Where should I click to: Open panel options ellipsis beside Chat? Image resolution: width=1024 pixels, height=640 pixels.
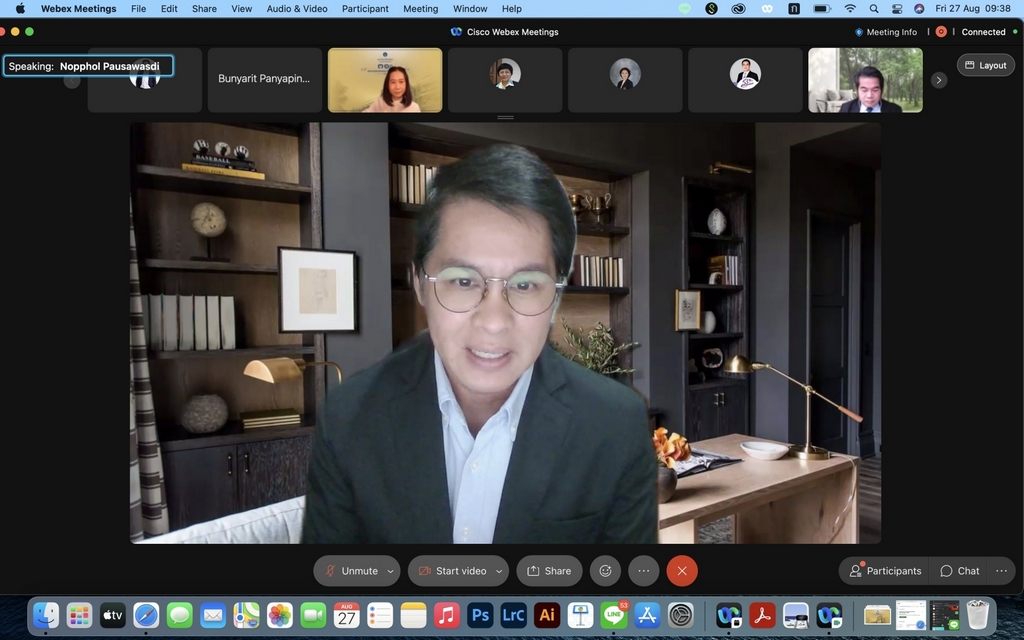coord(1001,571)
